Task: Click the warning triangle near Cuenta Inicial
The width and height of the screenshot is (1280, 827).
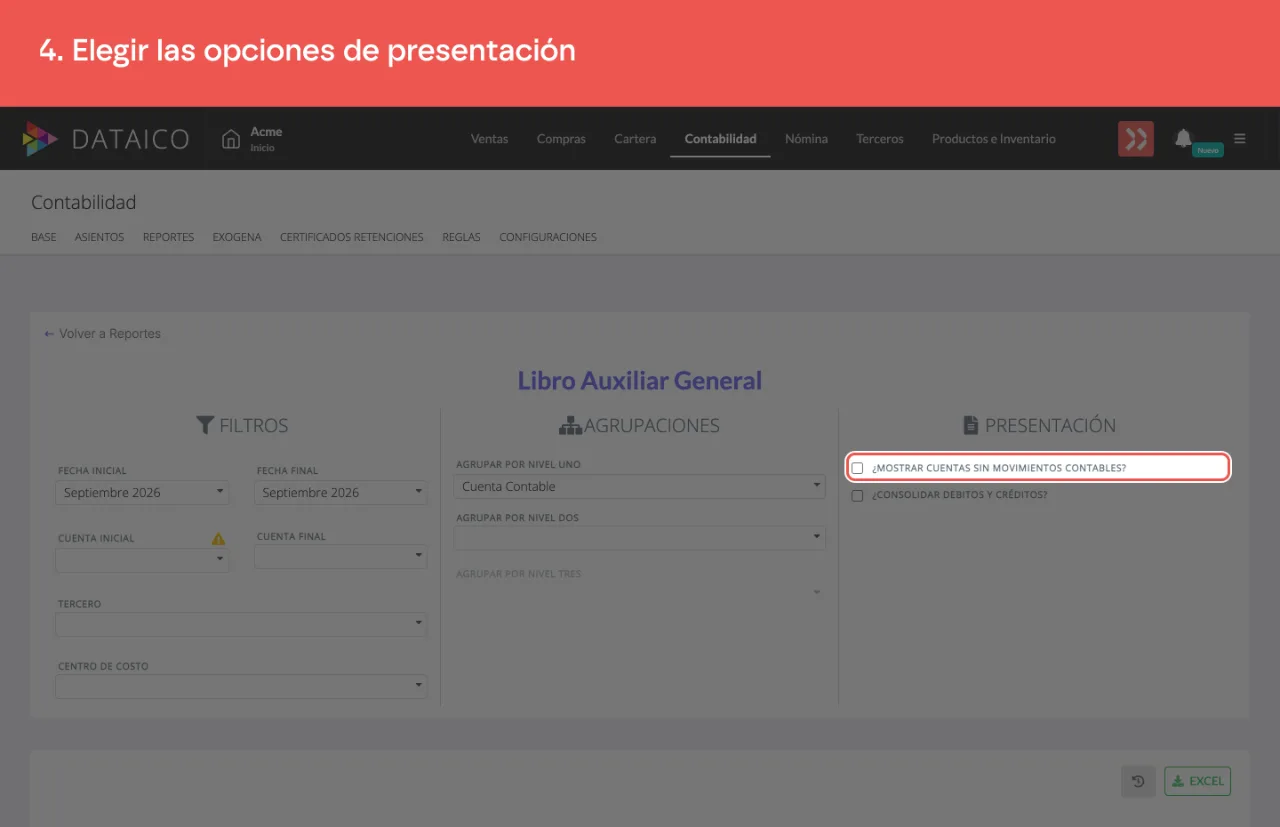Action: coord(218,538)
